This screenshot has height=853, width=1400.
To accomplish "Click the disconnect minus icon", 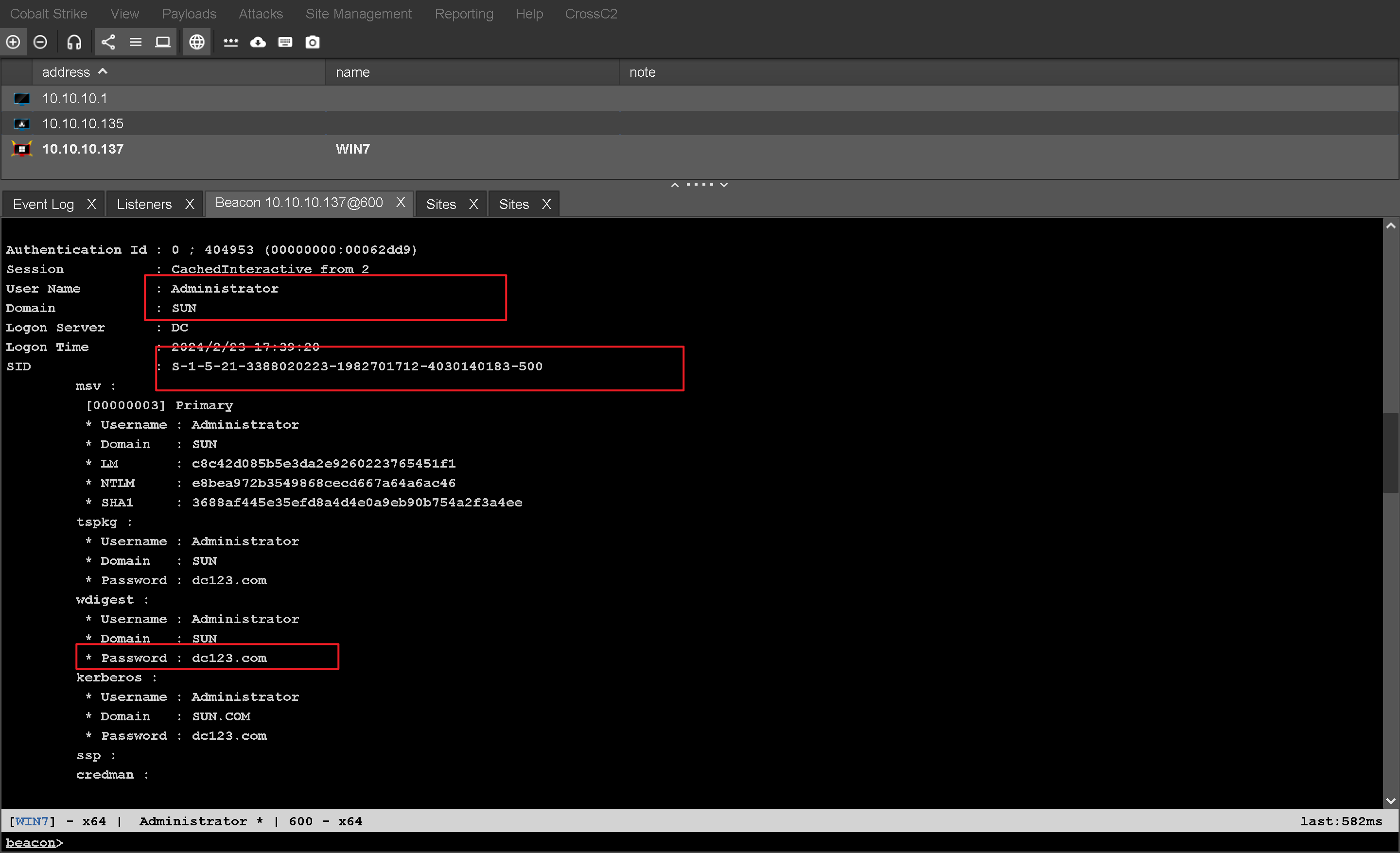I will (x=40, y=42).
